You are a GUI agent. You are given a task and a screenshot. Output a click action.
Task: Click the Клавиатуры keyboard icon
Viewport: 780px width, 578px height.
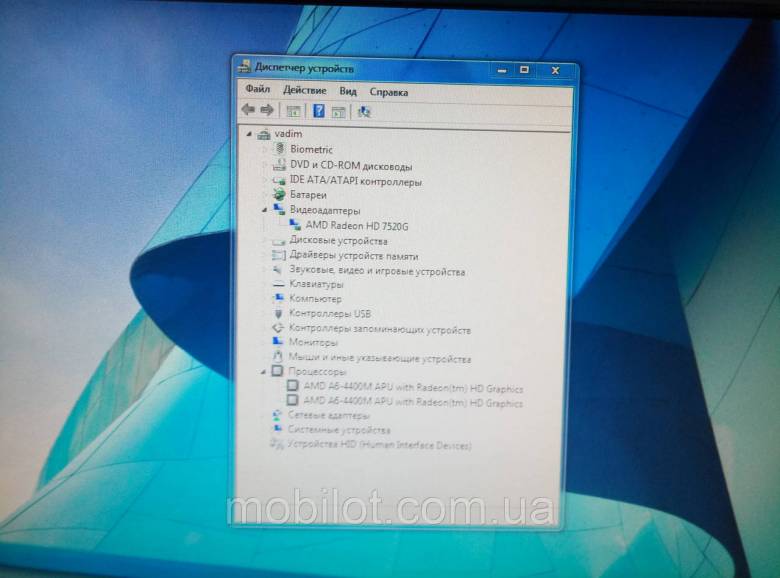(x=279, y=285)
